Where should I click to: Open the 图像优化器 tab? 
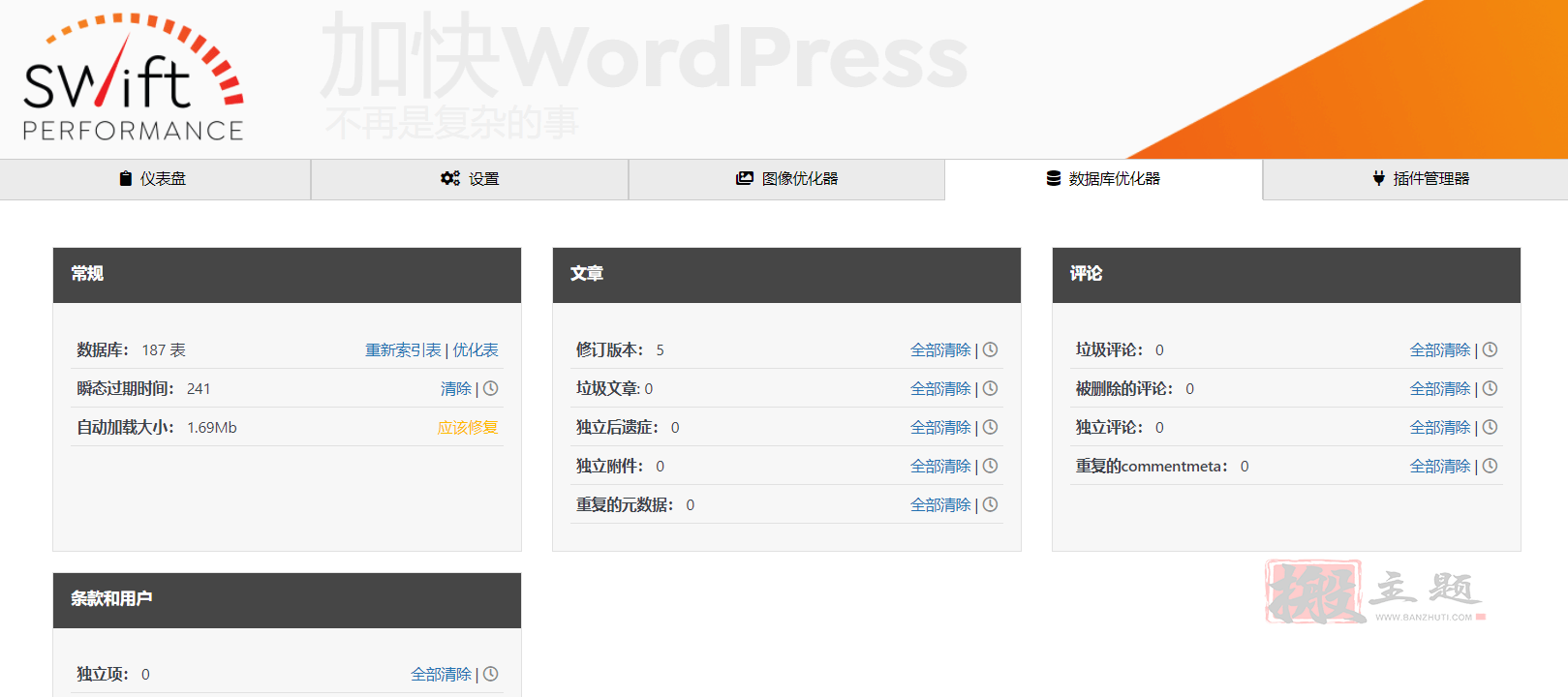click(786, 179)
